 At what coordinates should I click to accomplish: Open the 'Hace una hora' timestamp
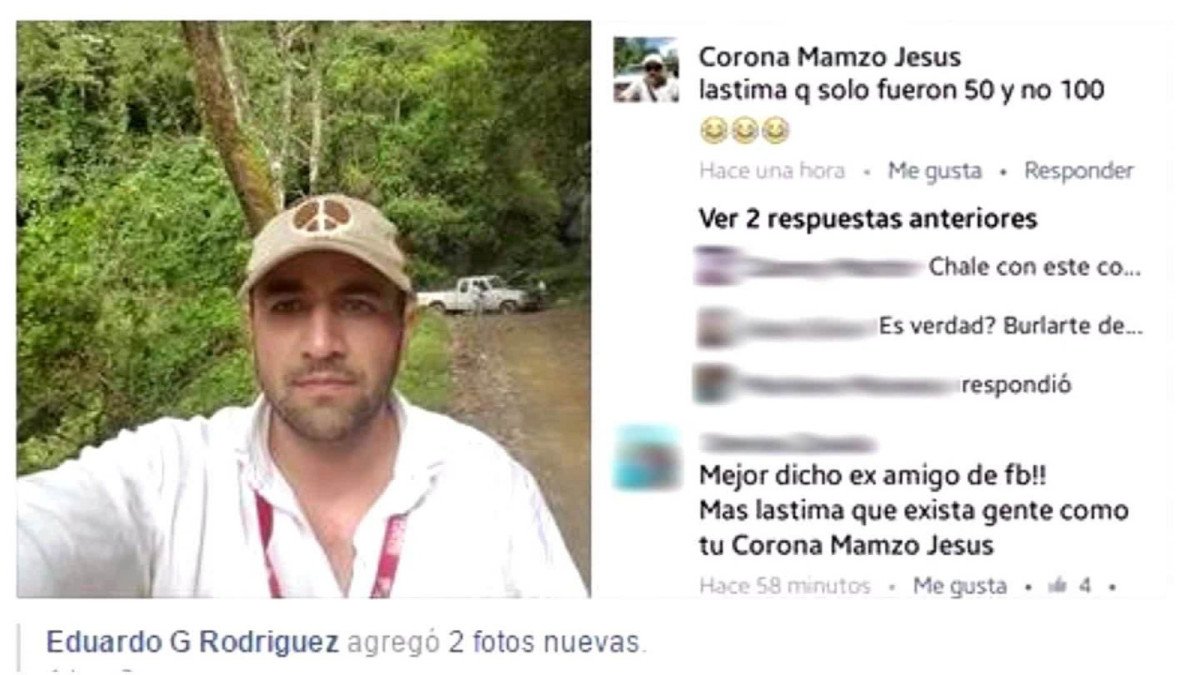coord(771,171)
